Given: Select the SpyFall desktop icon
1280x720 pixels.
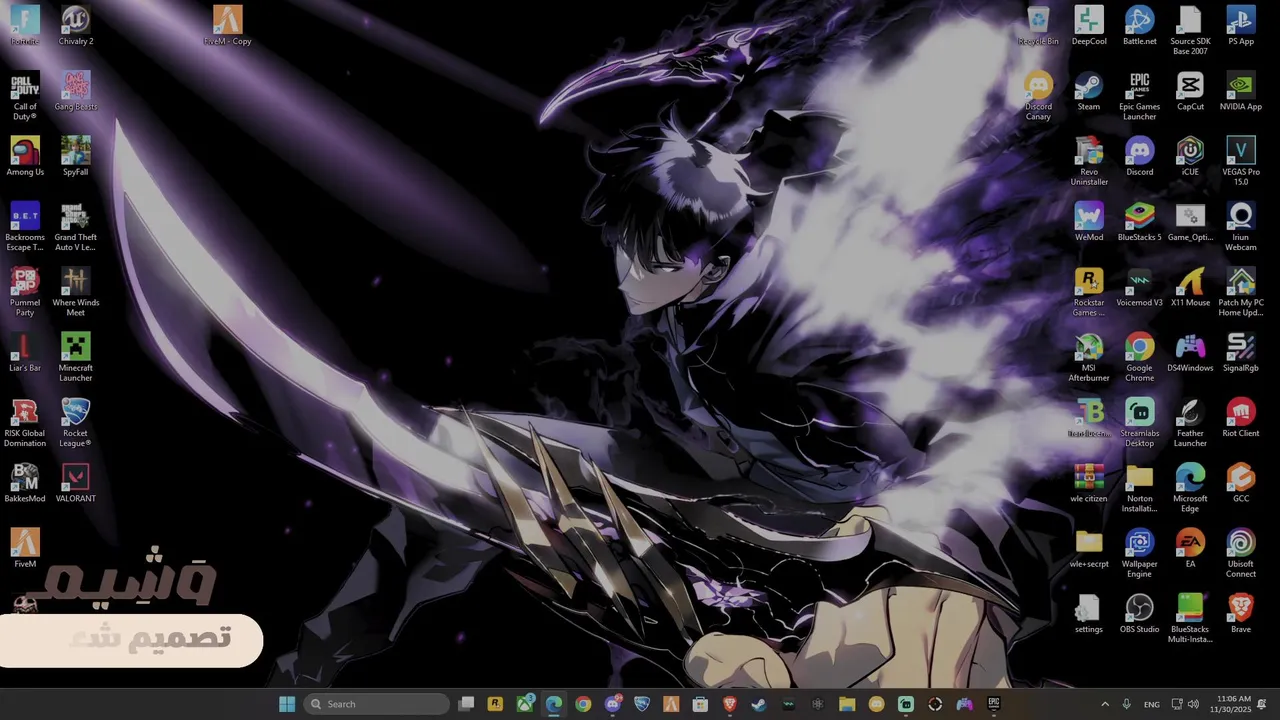Looking at the screenshot, I should [x=76, y=156].
